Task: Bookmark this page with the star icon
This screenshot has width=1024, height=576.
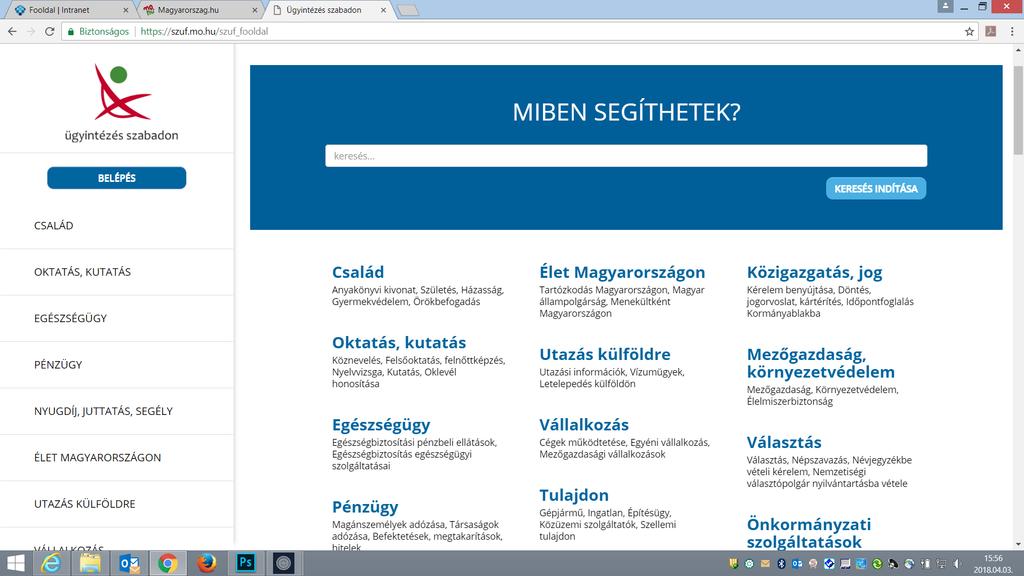Action: (970, 31)
